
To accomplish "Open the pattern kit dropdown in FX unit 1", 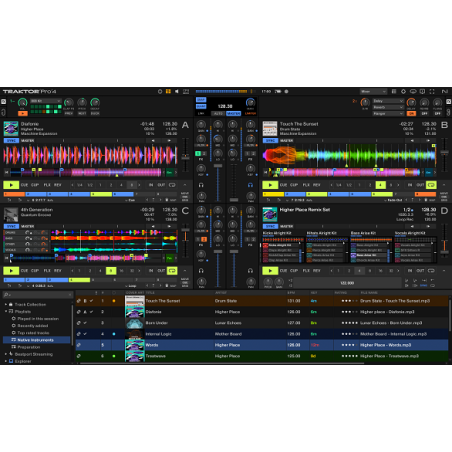I will (x=46, y=101).
